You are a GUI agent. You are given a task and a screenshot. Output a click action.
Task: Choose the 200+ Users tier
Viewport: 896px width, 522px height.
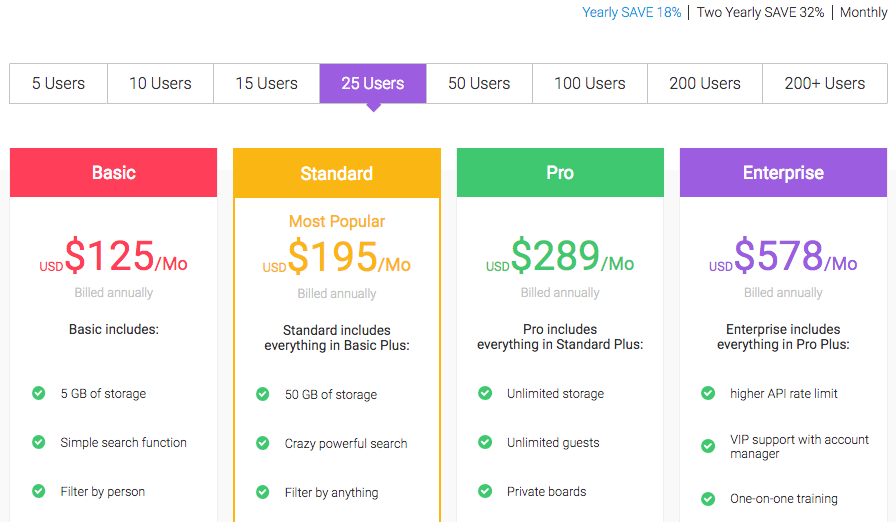click(x=824, y=84)
